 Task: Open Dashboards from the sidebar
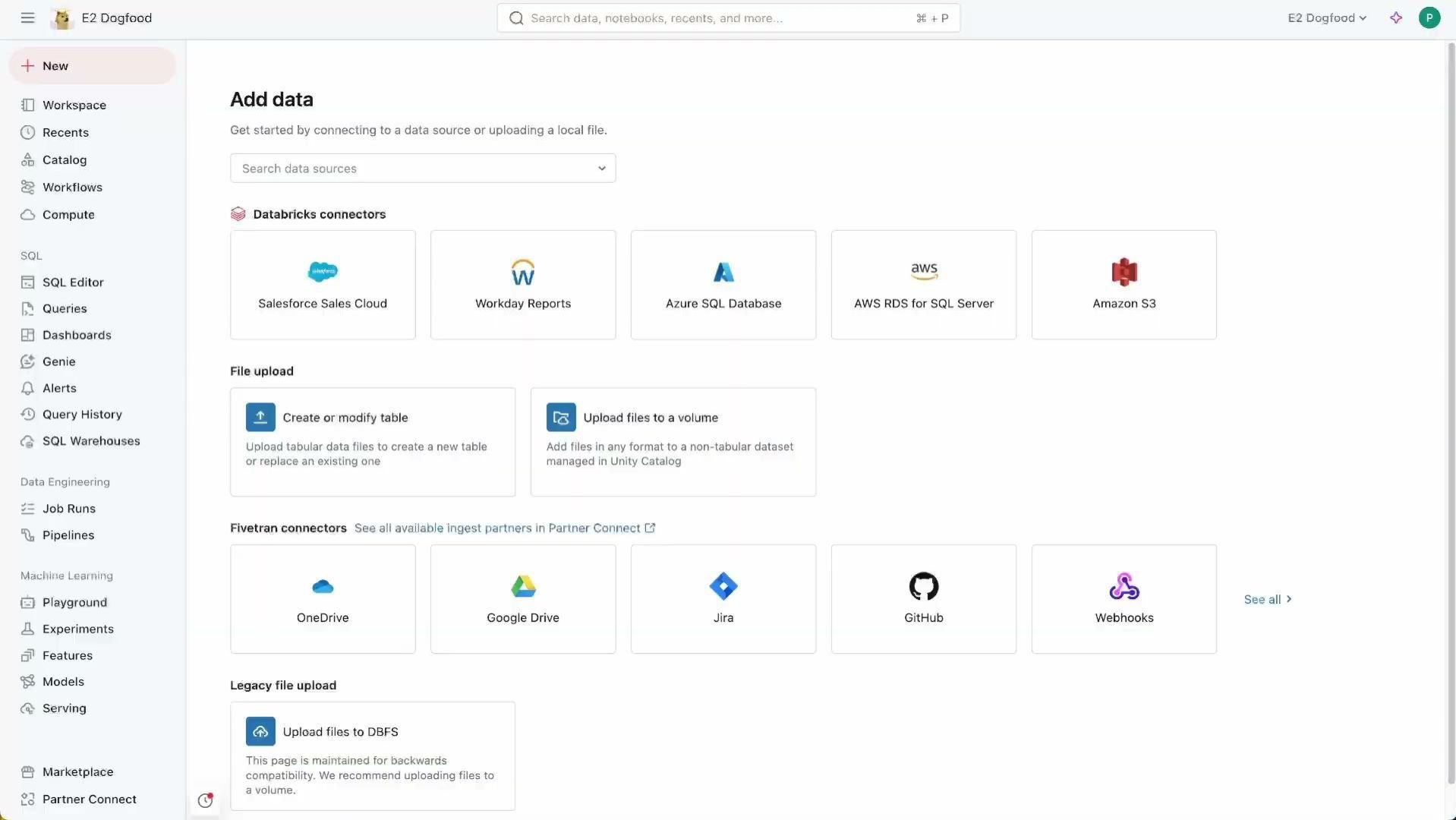(x=77, y=335)
